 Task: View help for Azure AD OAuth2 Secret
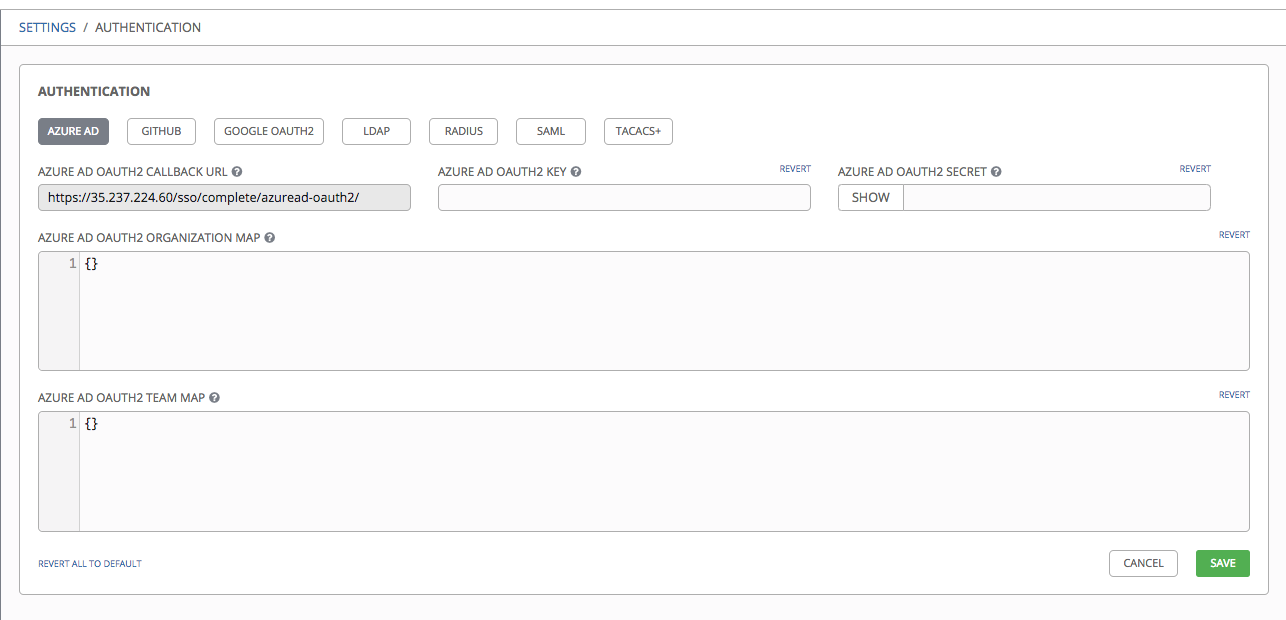tap(996, 171)
